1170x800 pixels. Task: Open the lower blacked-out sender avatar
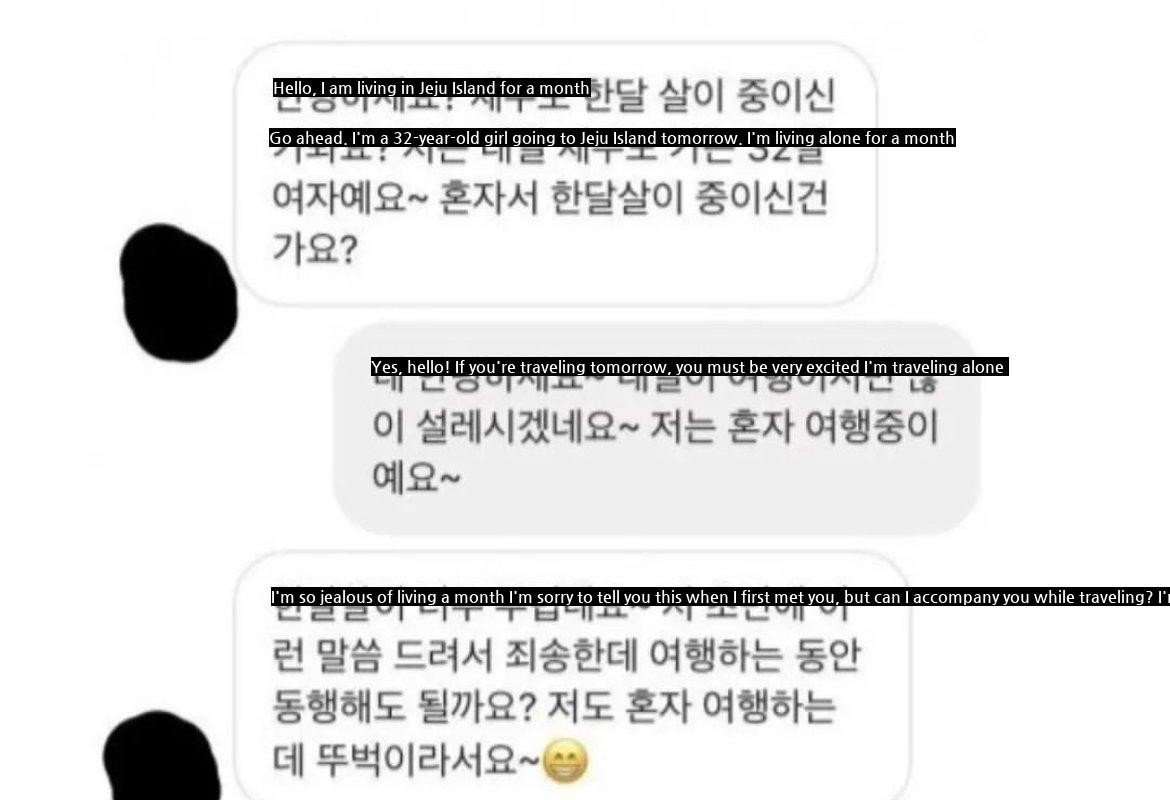tap(162, 755)
